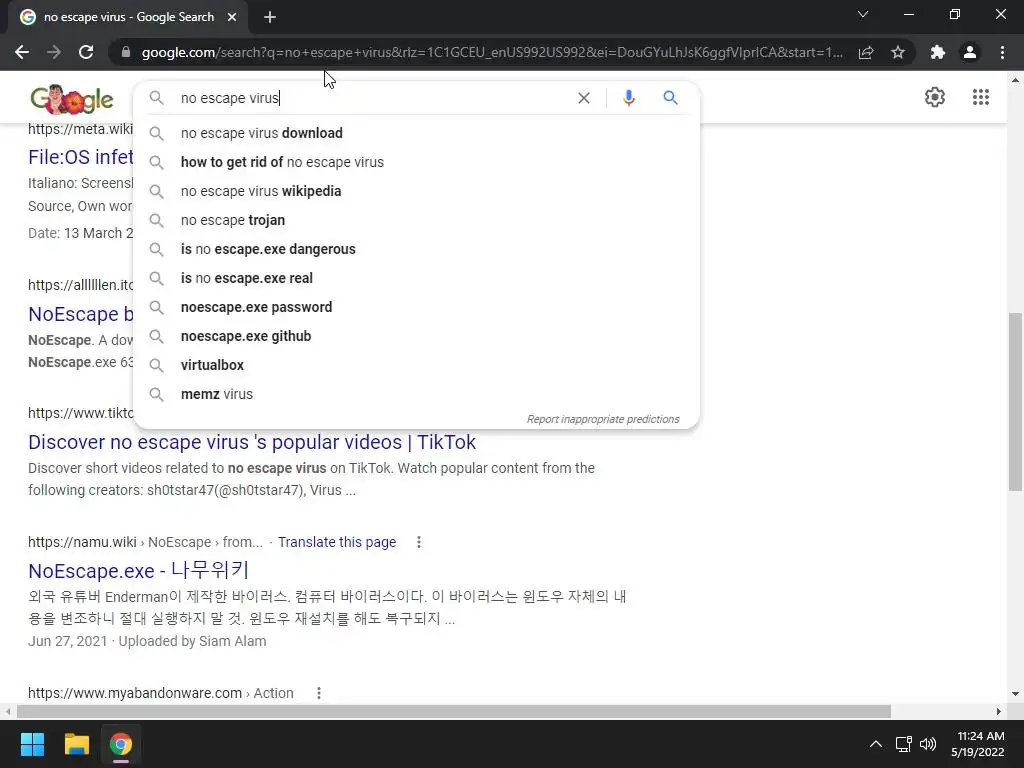Image resolution: width=1024 pixels, height=768 pixels.
Task: Go back to the previous page
Action: click(22, 52)
